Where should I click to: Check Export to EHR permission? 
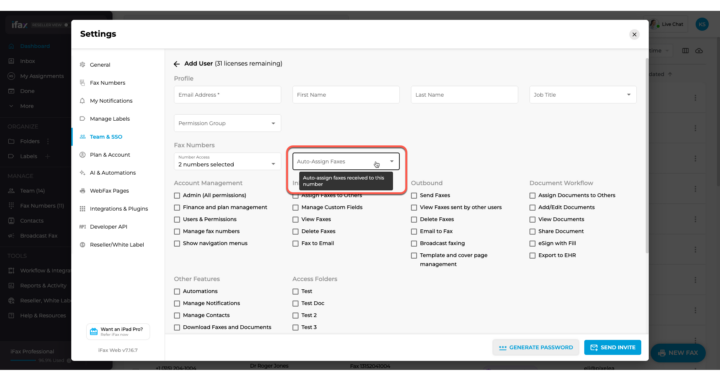click(532, 255)
